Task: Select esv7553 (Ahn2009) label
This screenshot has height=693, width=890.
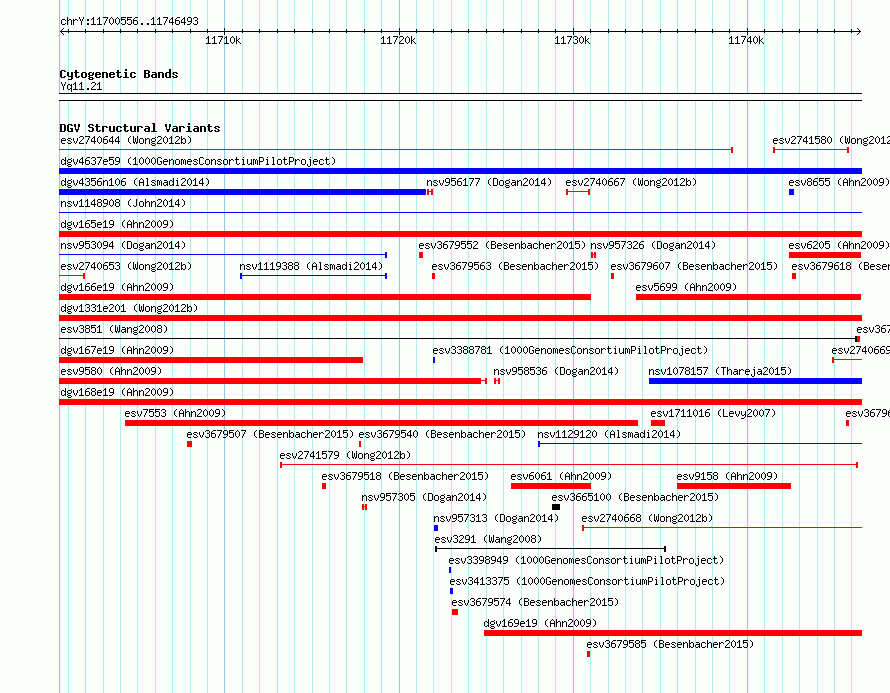Action: (x=175, y=413)
